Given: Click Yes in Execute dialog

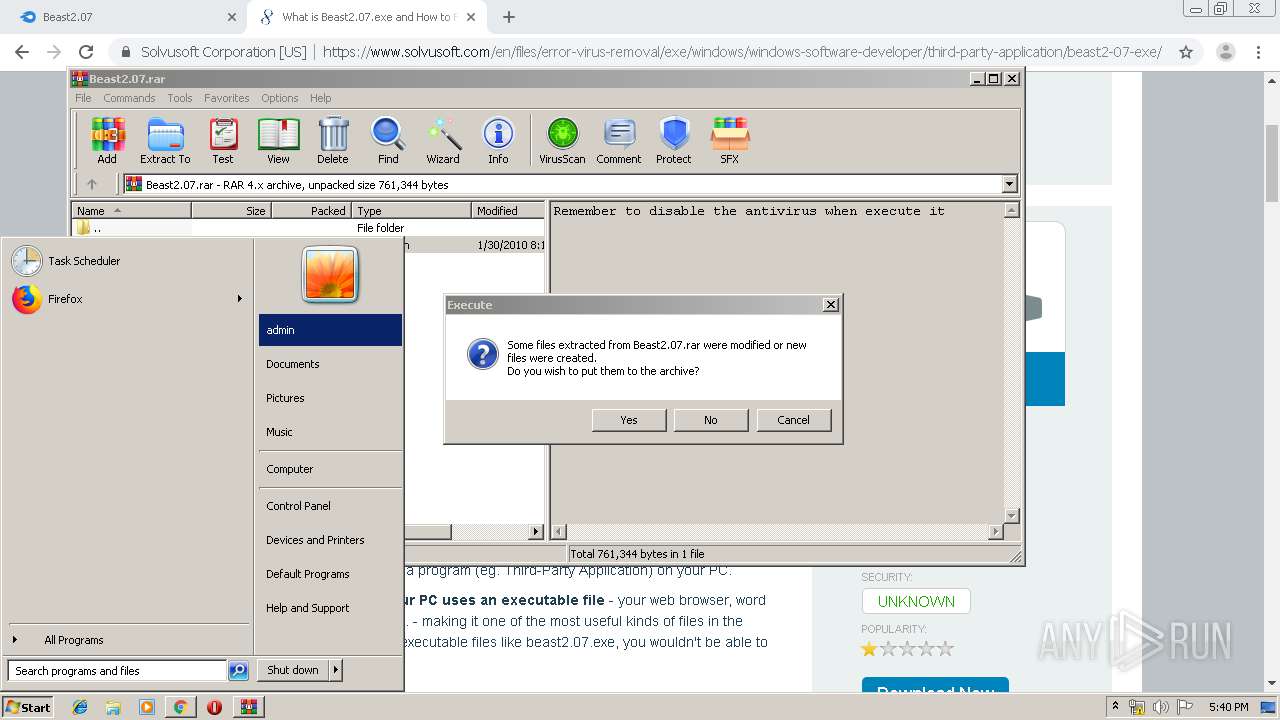Looking at the screenshot, I should tap(629, 420).
